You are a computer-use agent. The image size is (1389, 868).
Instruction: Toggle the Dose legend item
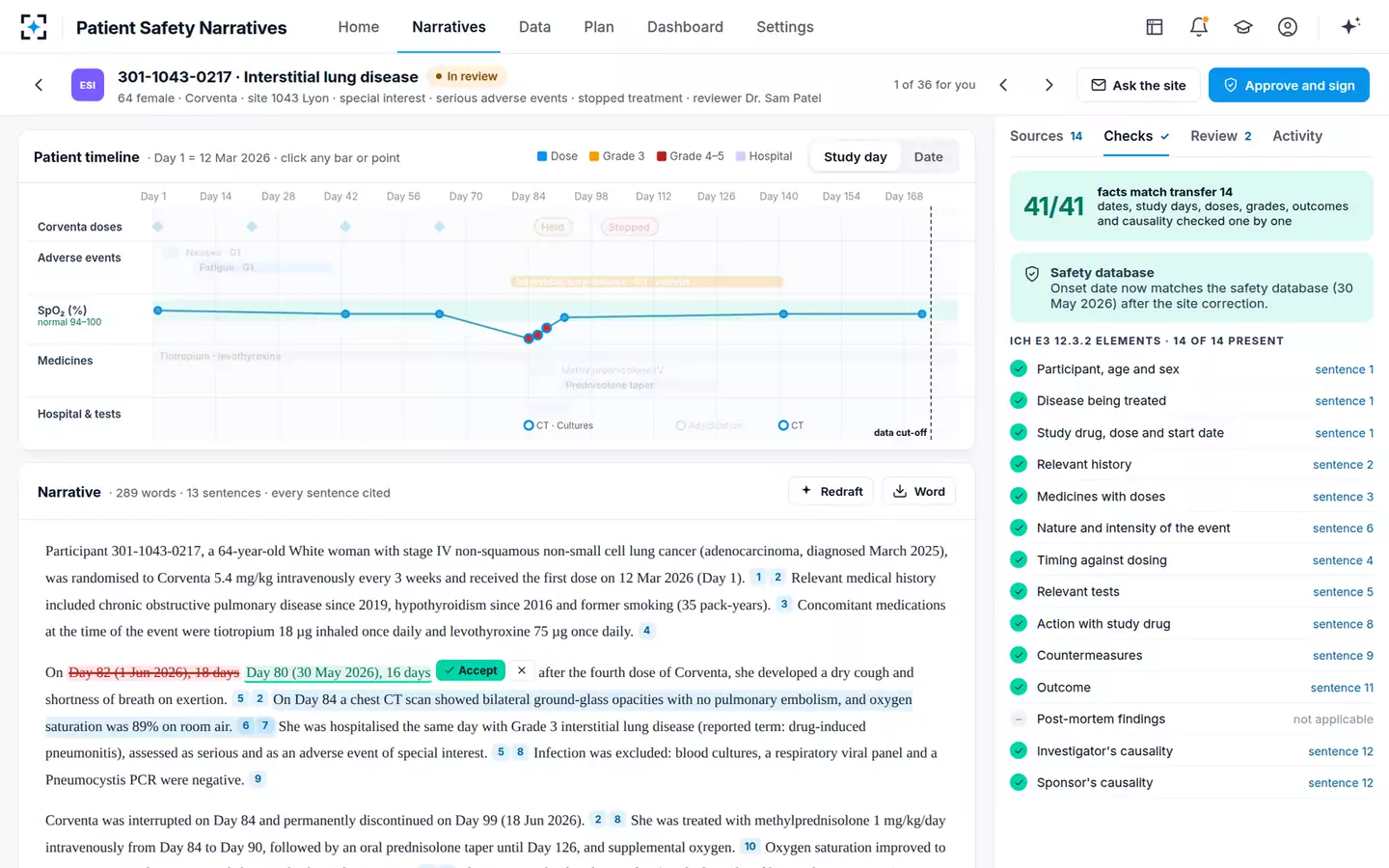tap(557, 156)
